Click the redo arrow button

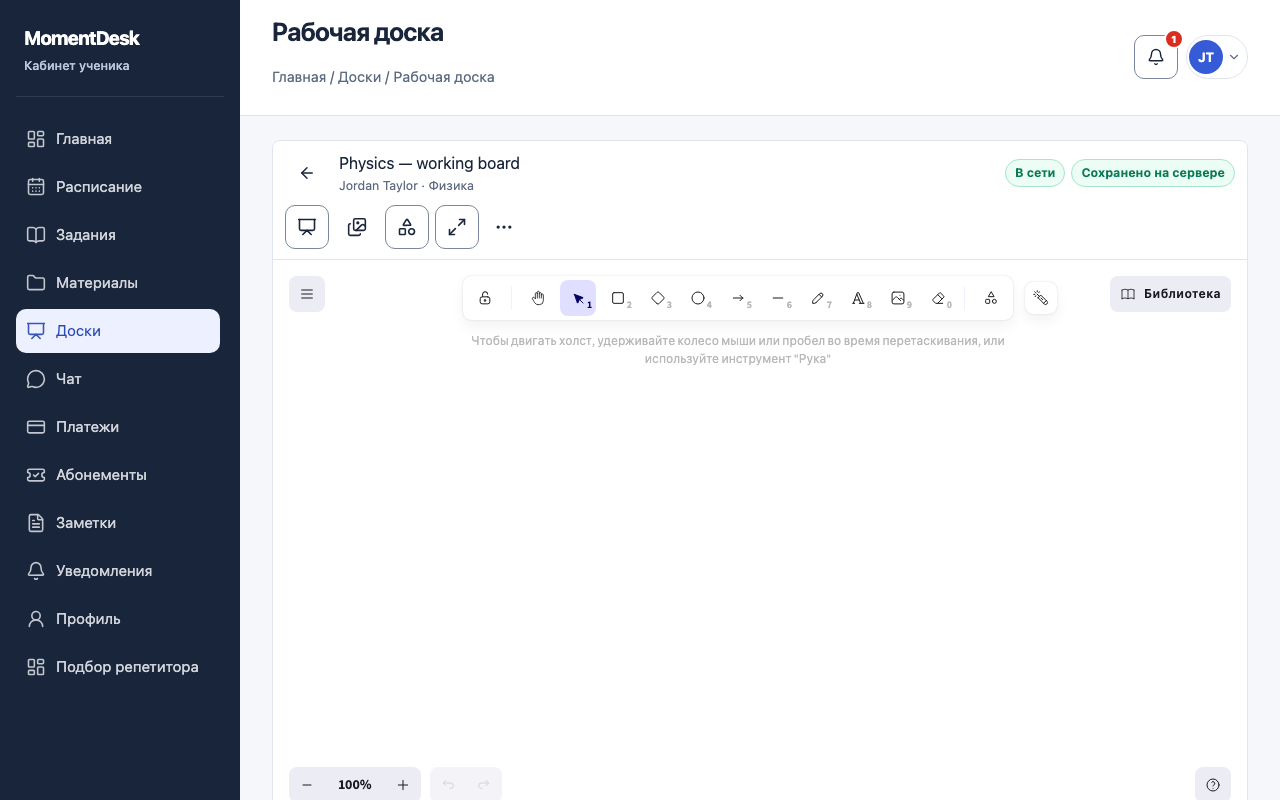click(484, 785)
